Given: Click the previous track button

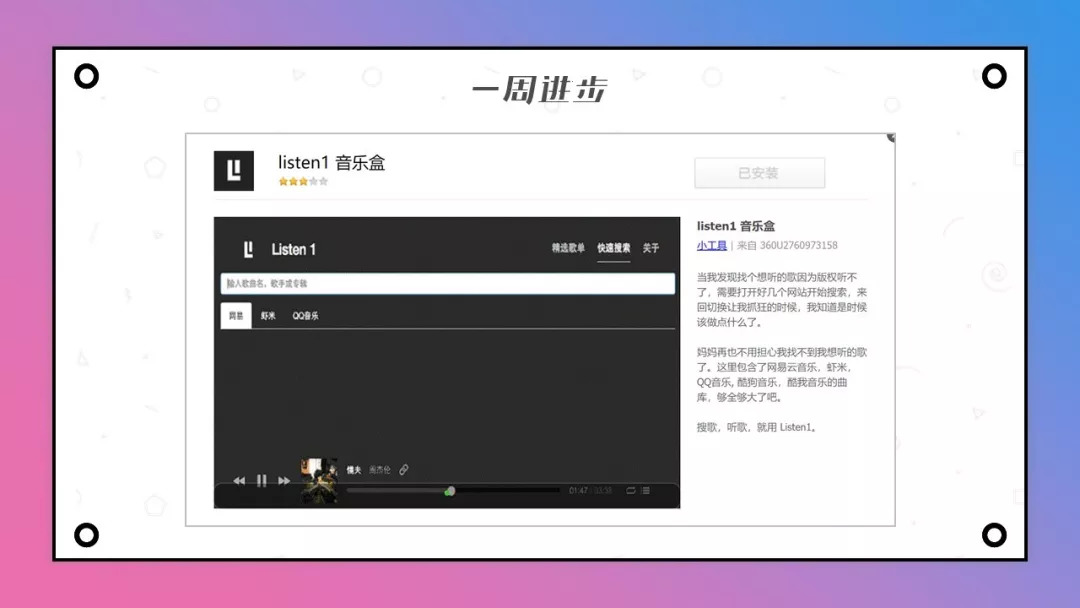Looking at the screenshot, I should (239, 481).
